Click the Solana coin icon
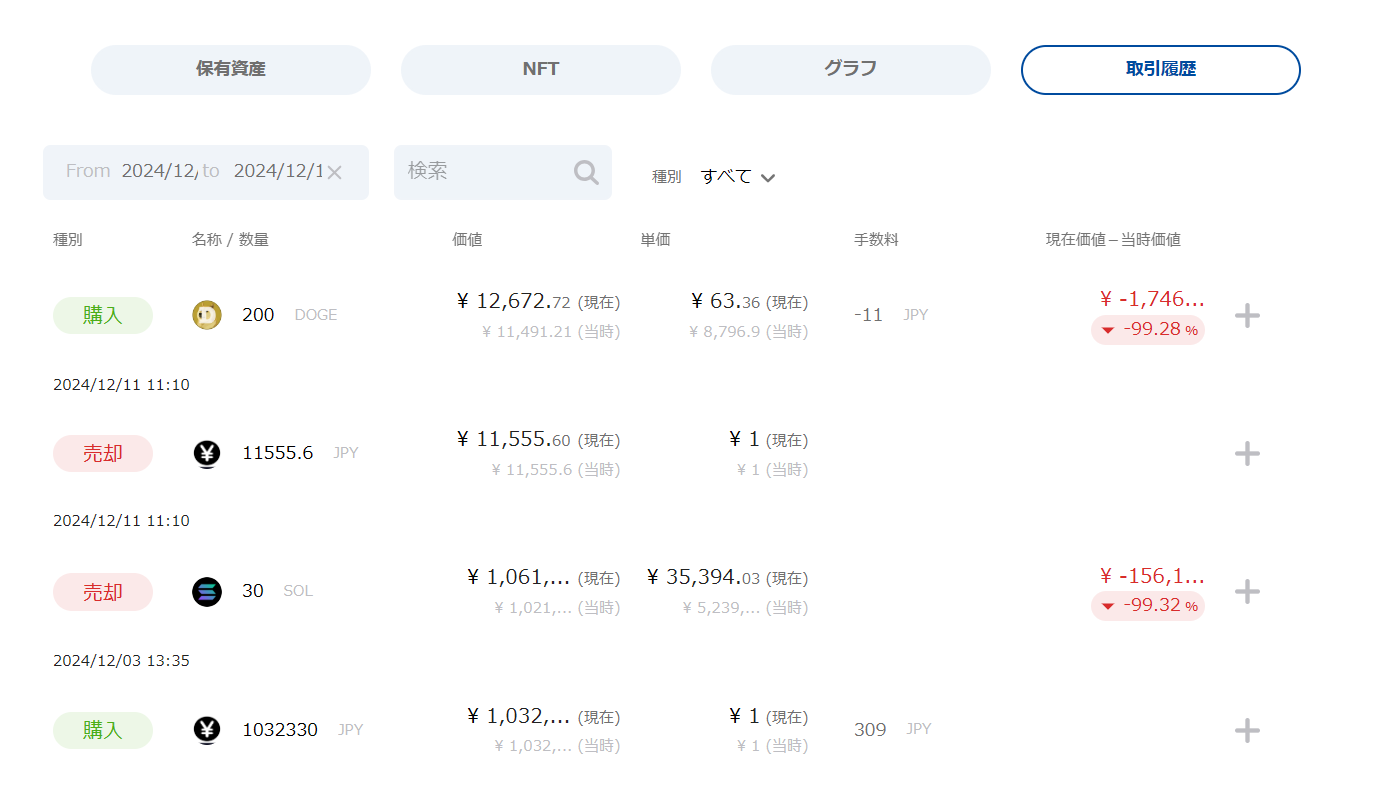The width and height of the screenshot is (1386, 788). pyautogui.click(x=207, y=592)
